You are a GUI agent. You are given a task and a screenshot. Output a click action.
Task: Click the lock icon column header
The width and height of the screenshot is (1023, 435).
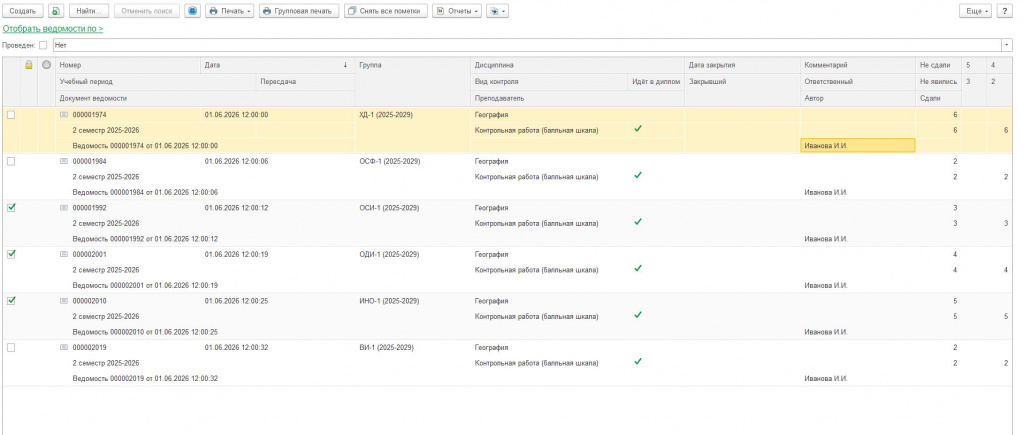point(29,65)
